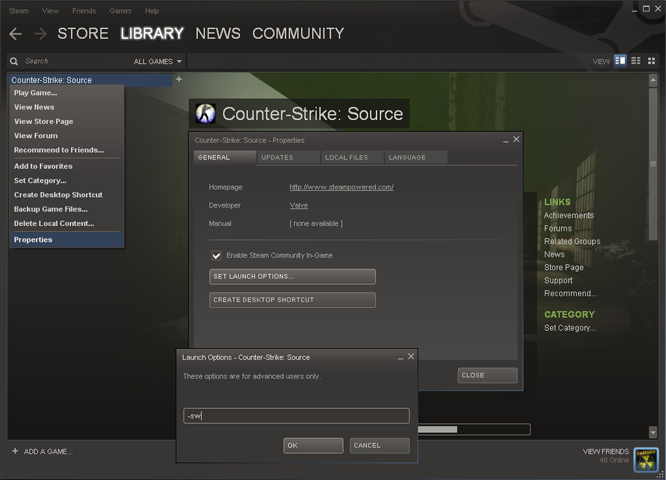Open the friends avatar thumbnail
Image resolution: width=666 pixels, height=480 pixels.
click(x=646, y=460)
